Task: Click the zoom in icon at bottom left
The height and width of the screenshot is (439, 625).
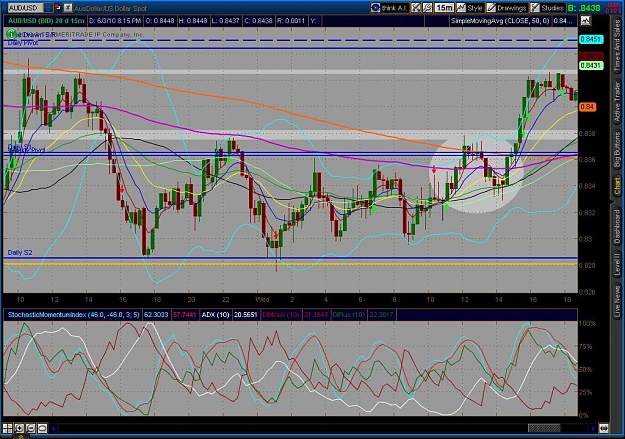Action: click(19, 429)
